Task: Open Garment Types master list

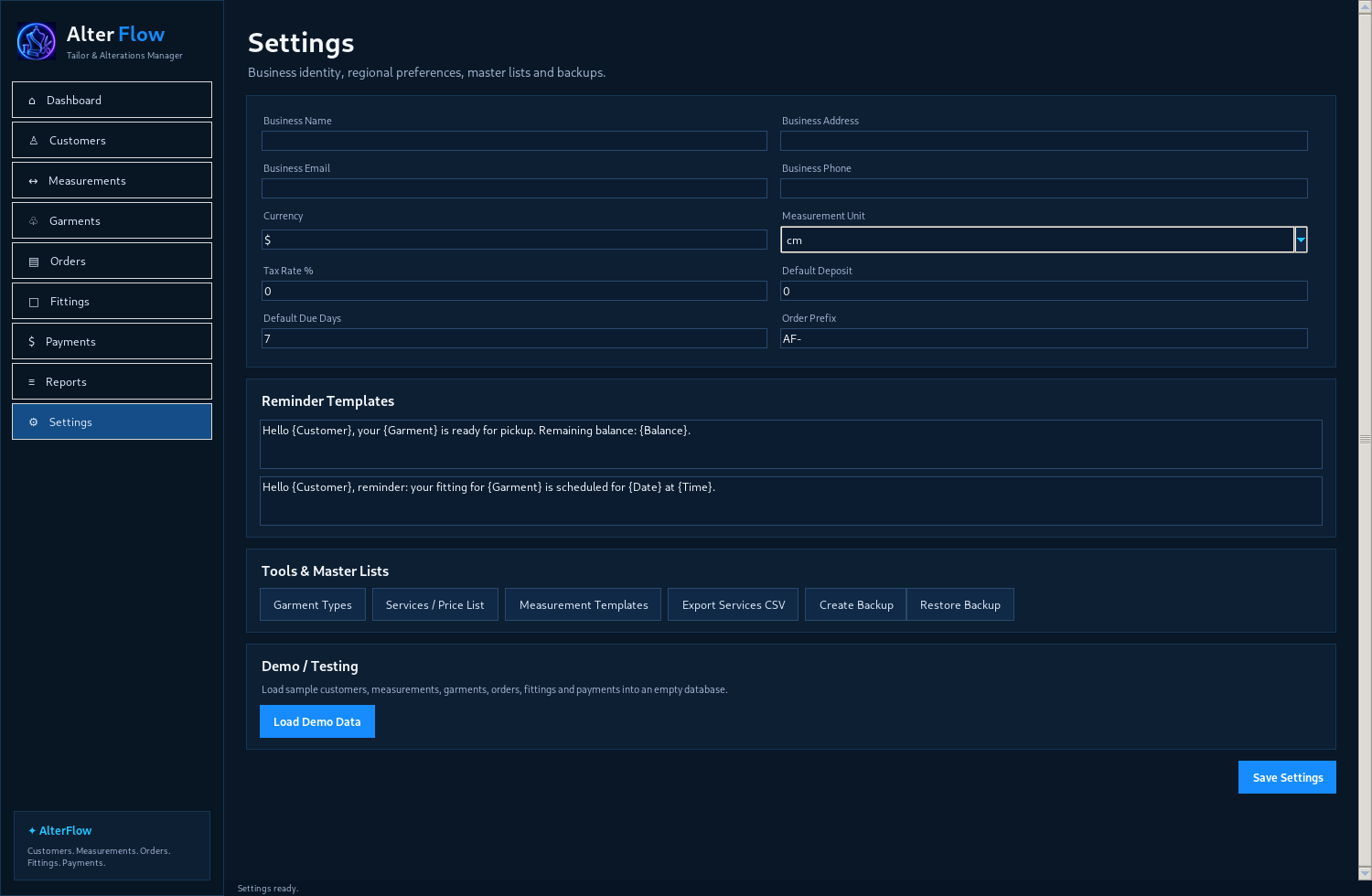Action: pos(313,604)
